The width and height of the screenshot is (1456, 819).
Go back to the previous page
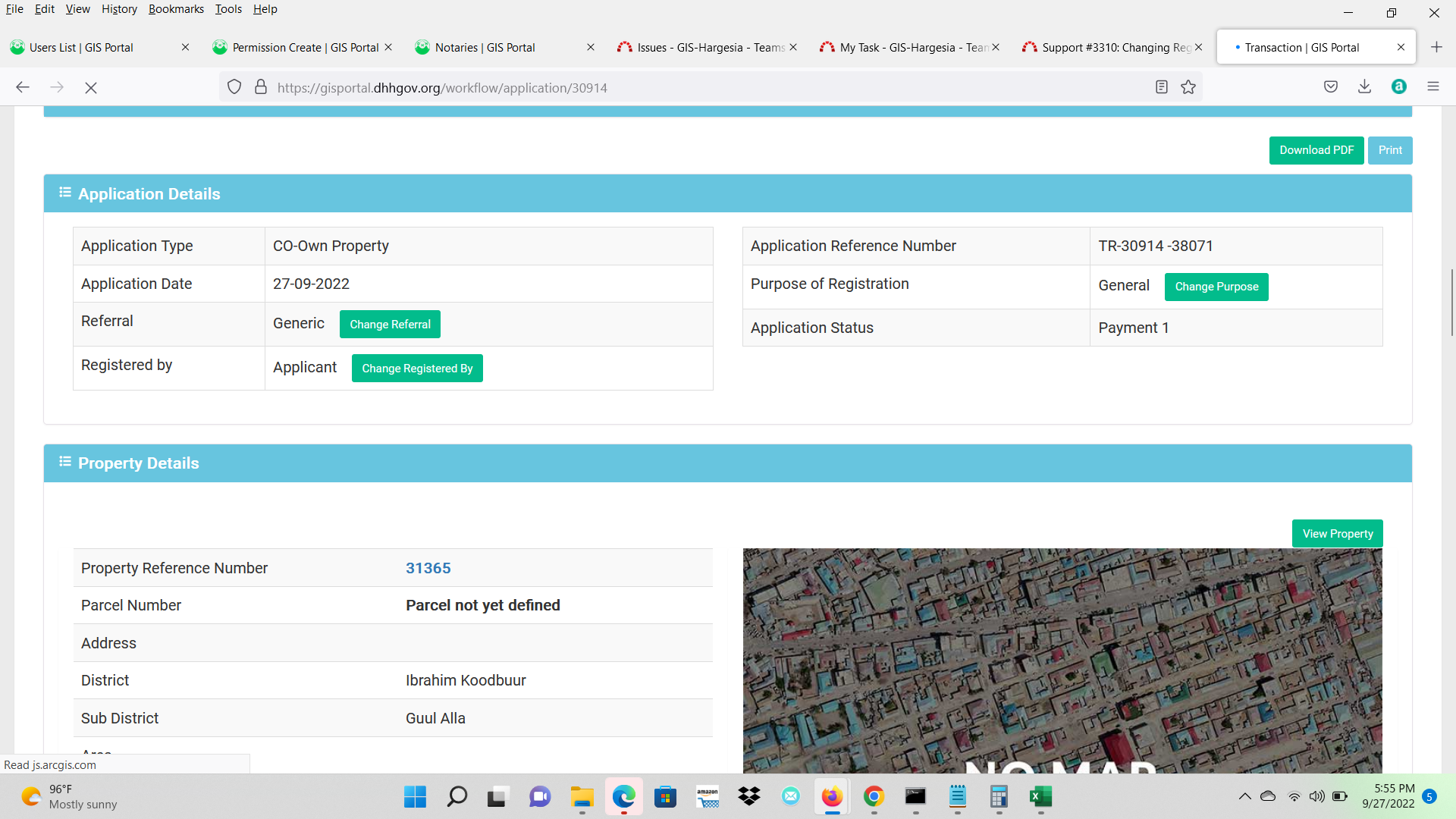(x=23, y=87)
